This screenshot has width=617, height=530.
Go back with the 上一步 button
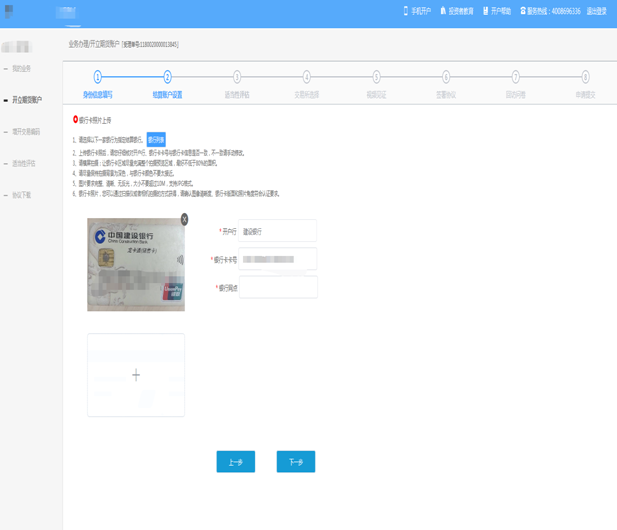click(x=235, y=462)
